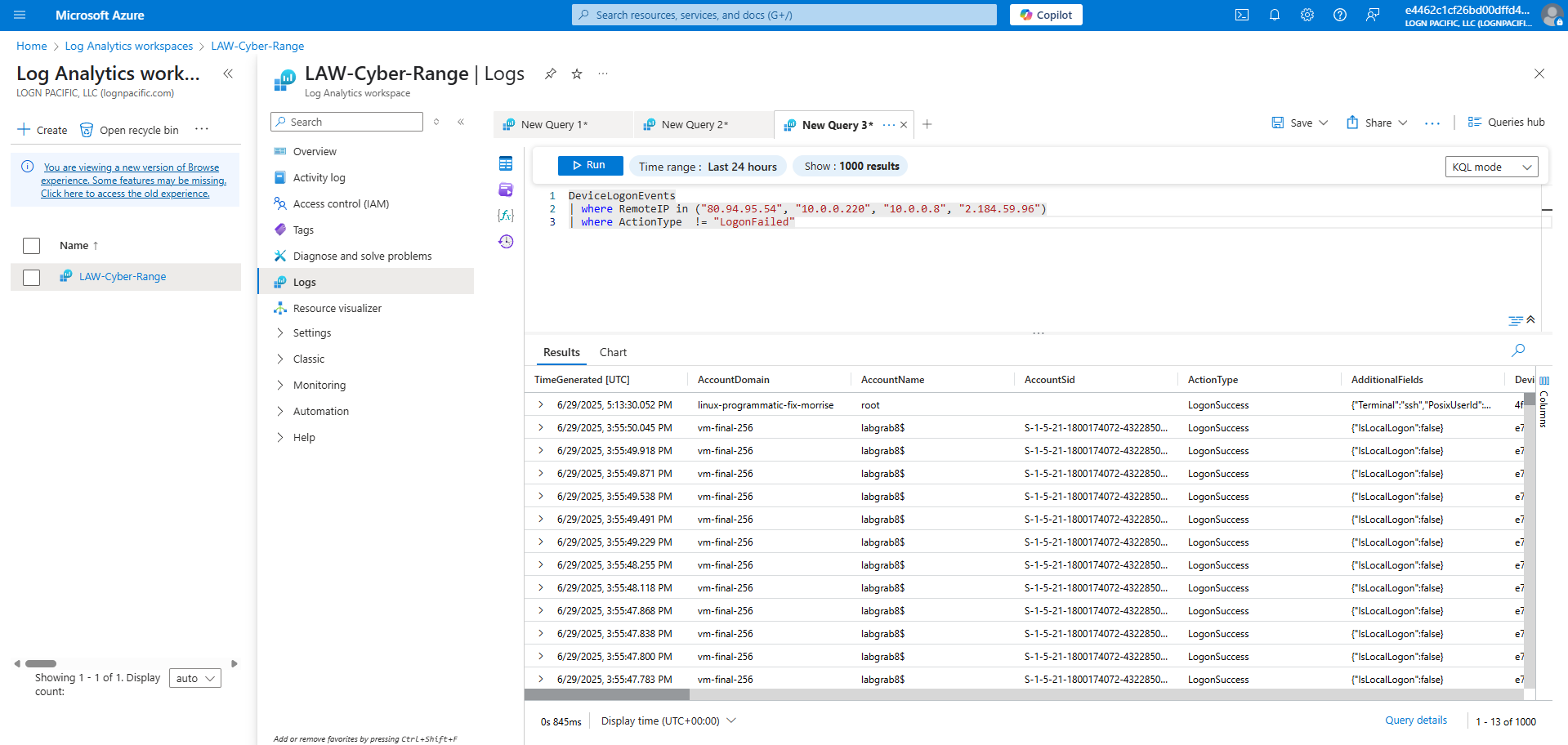The height and width of the screenshot is (745, 1568).
Task: Expand the Help menu group
Action: 280,437
